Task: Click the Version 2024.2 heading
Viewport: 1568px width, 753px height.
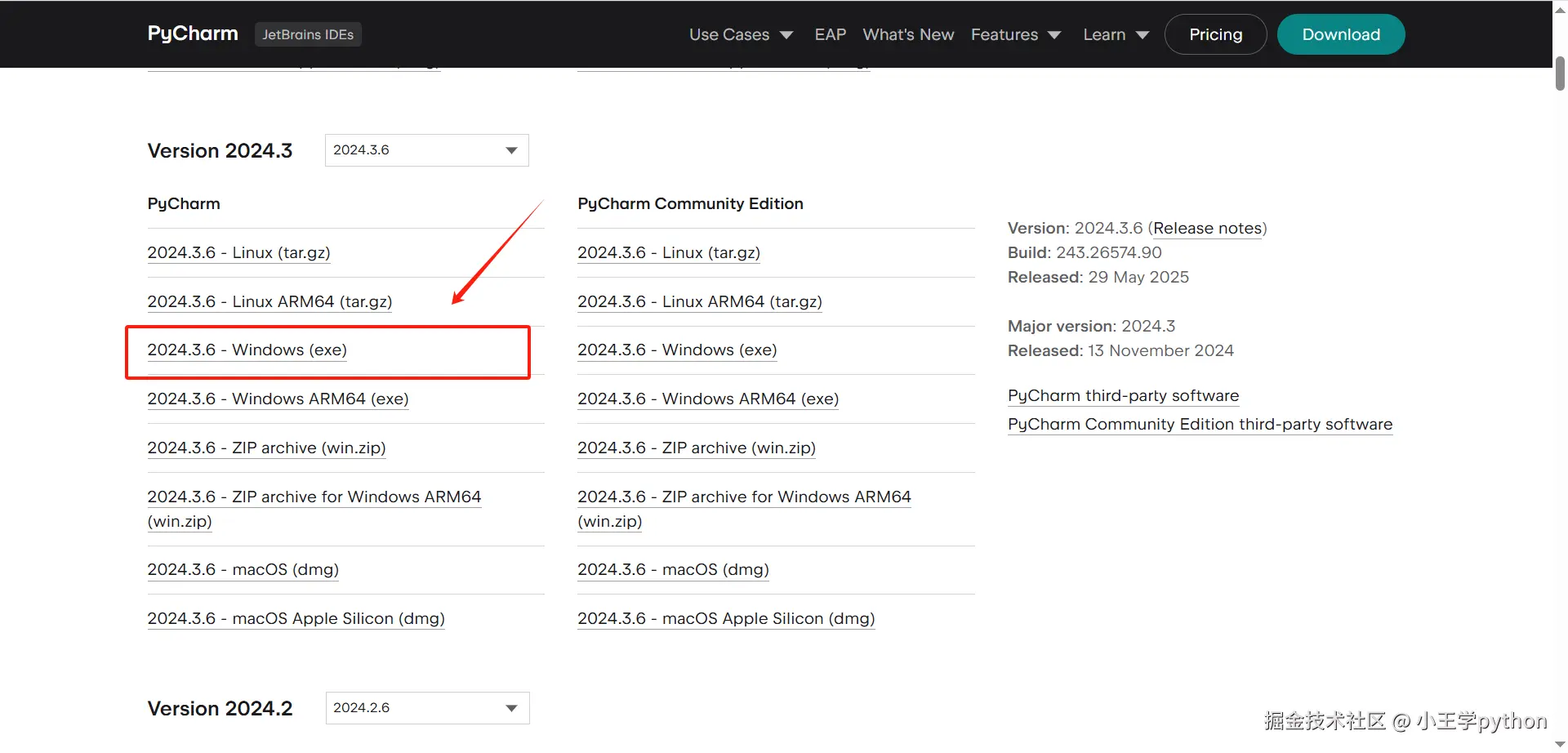Action: (x=220, y=708)
